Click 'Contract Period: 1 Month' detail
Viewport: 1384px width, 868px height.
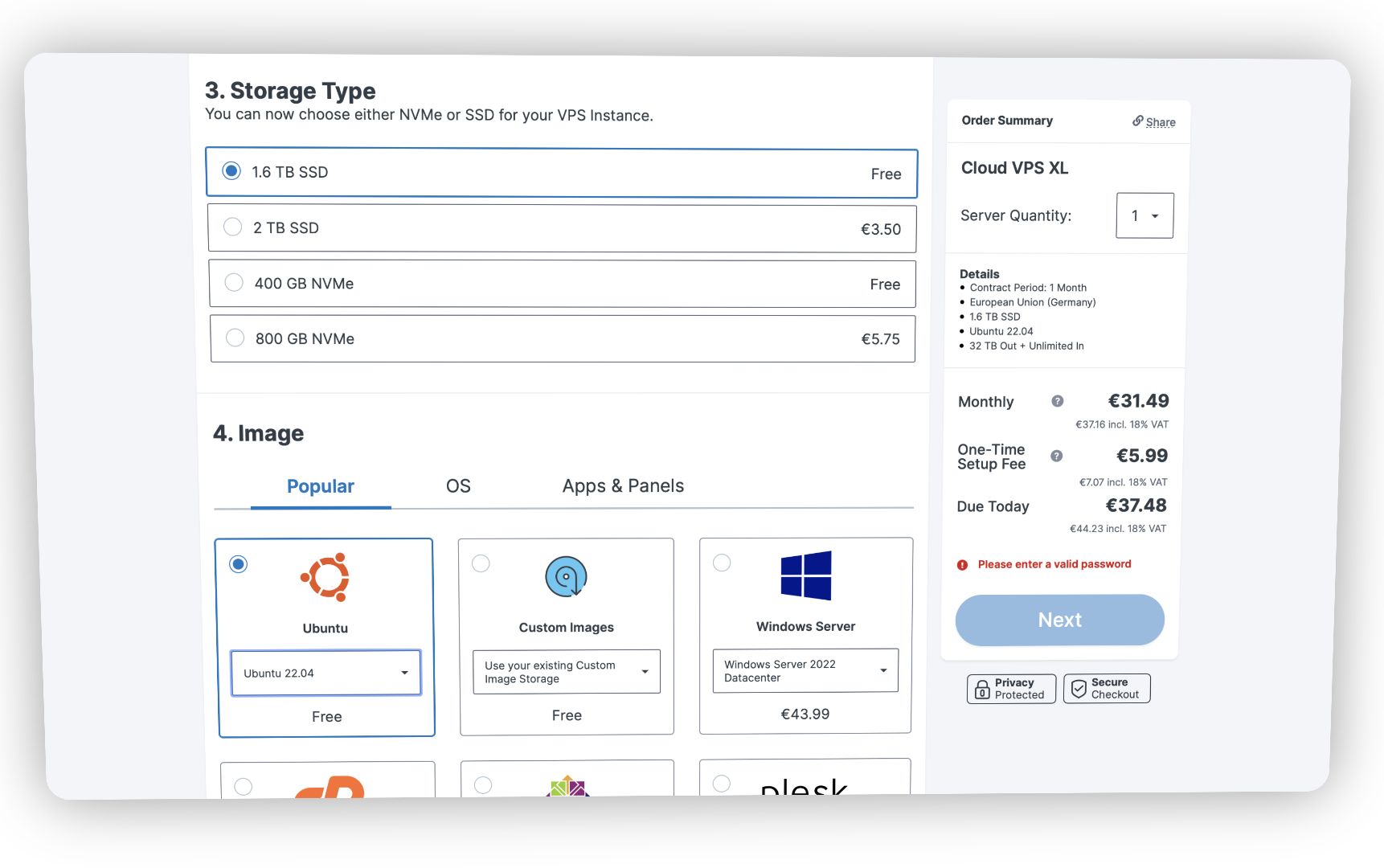click(x=1028, y=288)
